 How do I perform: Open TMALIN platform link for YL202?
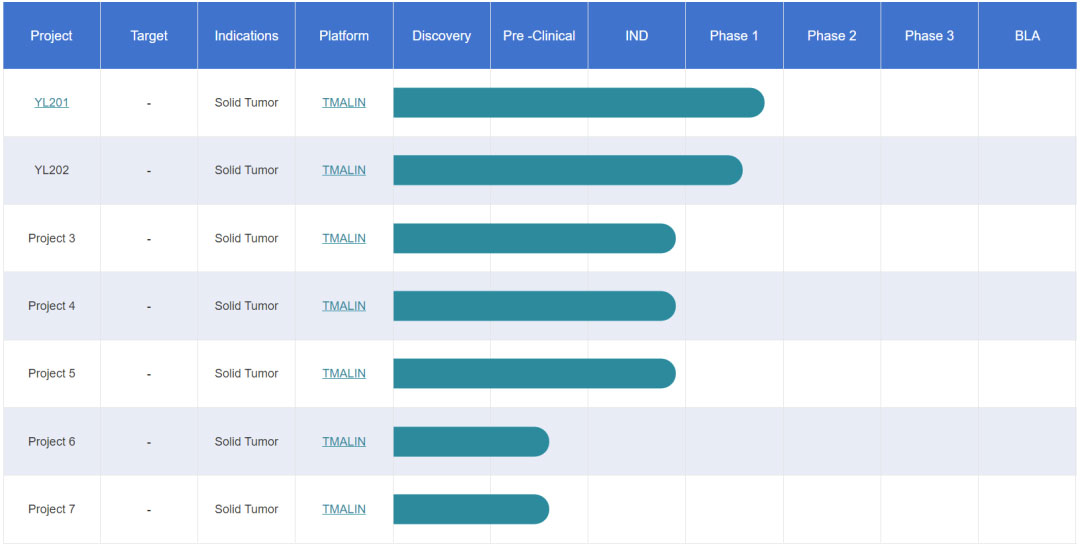pyautogui.click(x=343, y=170)
